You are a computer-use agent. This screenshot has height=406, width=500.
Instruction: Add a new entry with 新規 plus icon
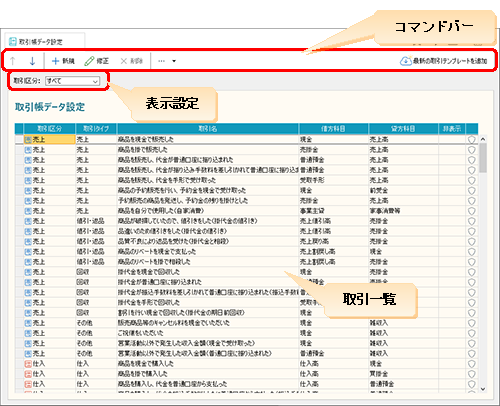pyautogui.click(x=63, y=61)
